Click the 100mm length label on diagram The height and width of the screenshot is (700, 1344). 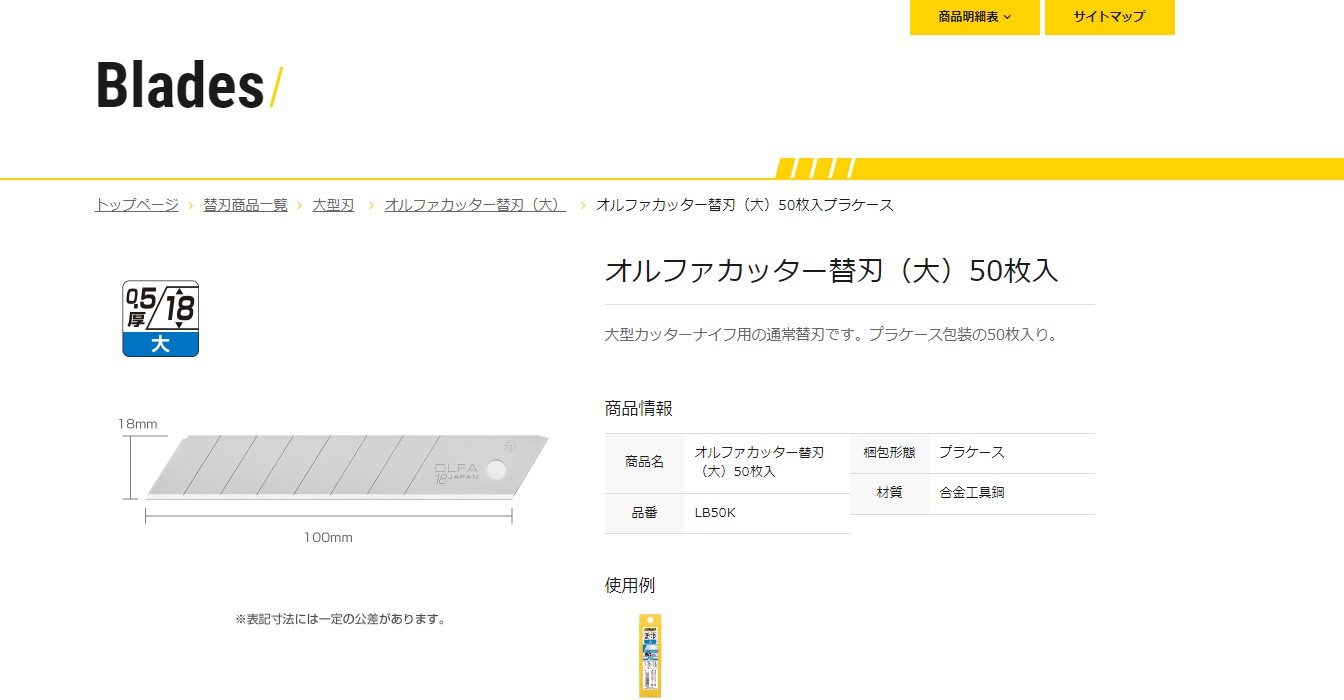[x=328, y=538]
